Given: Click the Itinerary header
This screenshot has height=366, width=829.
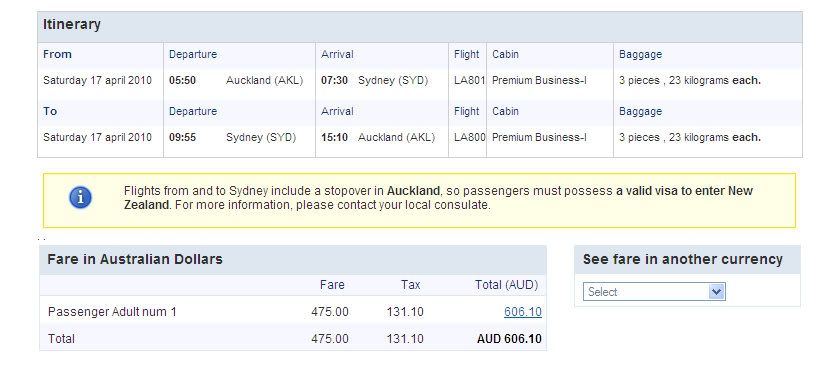Looking at the screenshot, I should [x=72, y=24].
